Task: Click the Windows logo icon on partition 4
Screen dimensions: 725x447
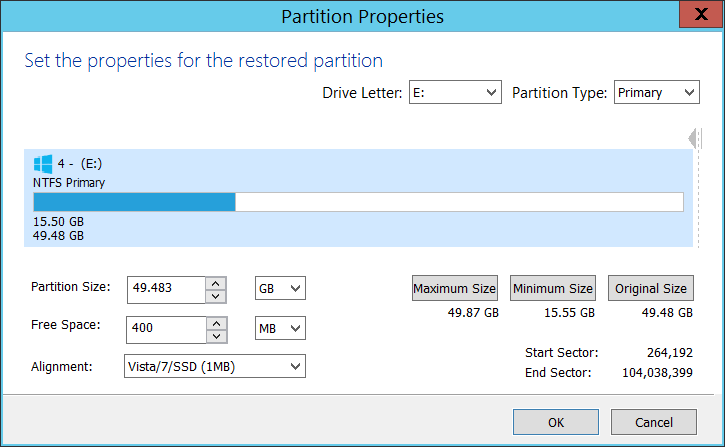Action: click(x=43, y=164)
